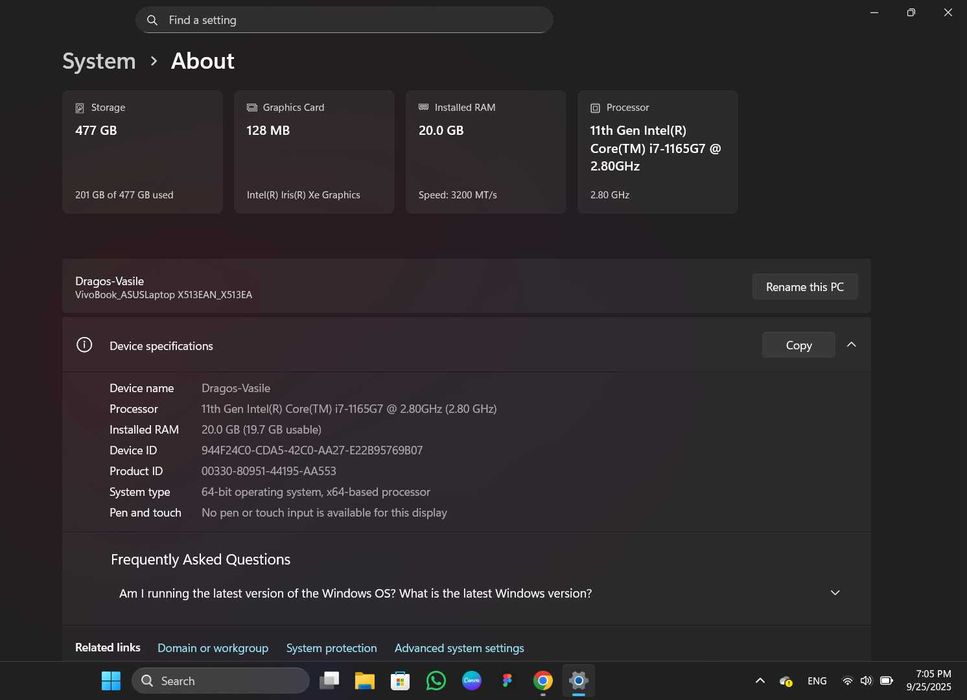Click the Device name value Dragos-Vasile
Screen dimensions: 967x700
coord(236,388)
